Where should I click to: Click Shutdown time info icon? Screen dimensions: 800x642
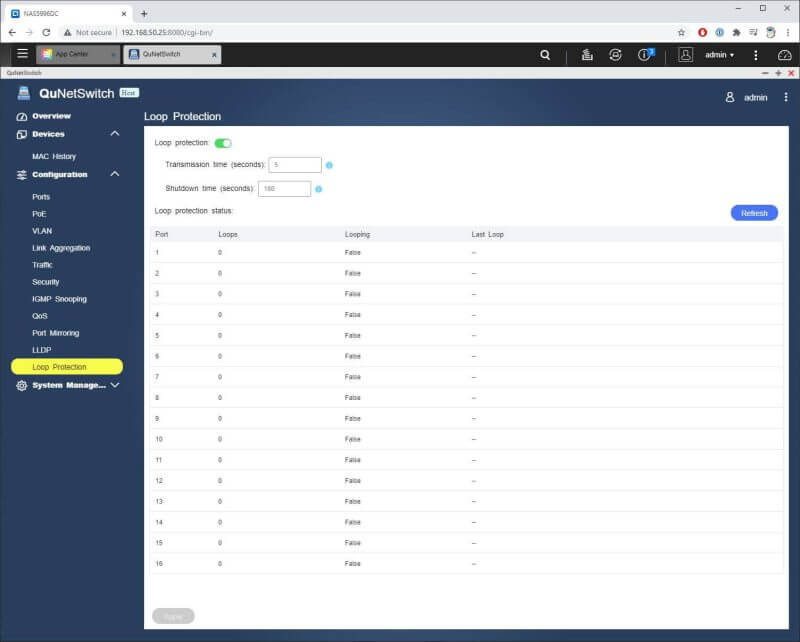(x=318, y=189)
